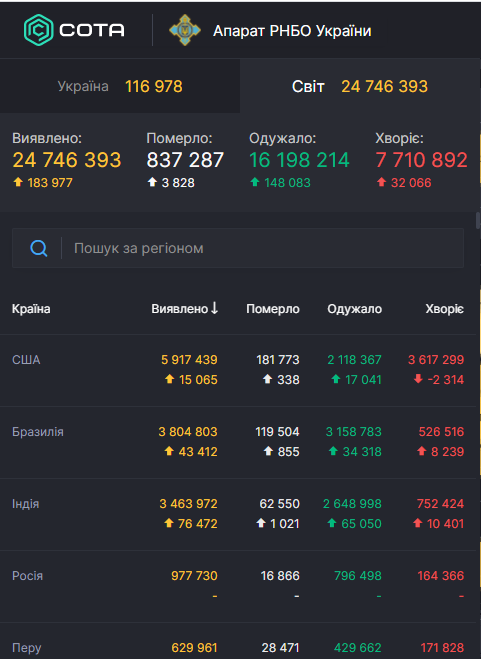Click the Україна count 116 978
The image size is (481, 659).
[x=154, y=87]
